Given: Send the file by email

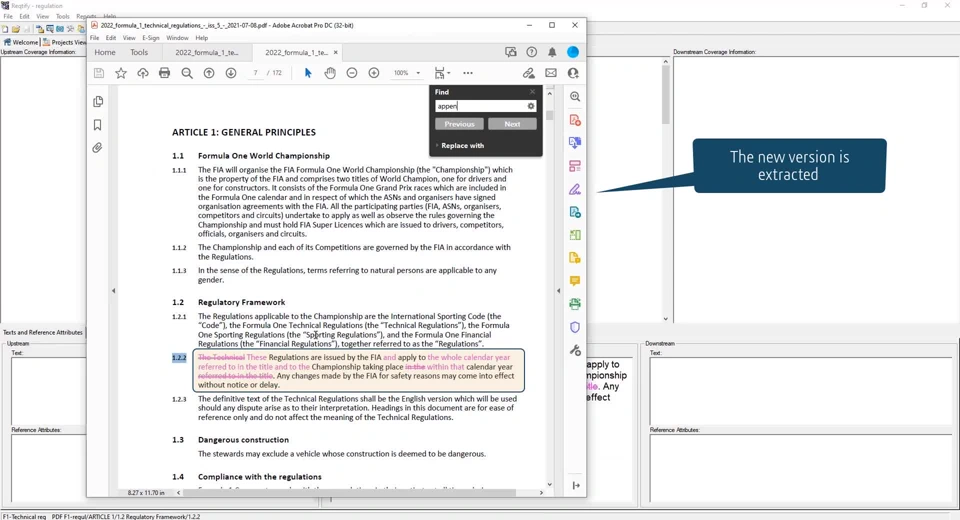Looking at the screenshot, I should tap(551, 73).
